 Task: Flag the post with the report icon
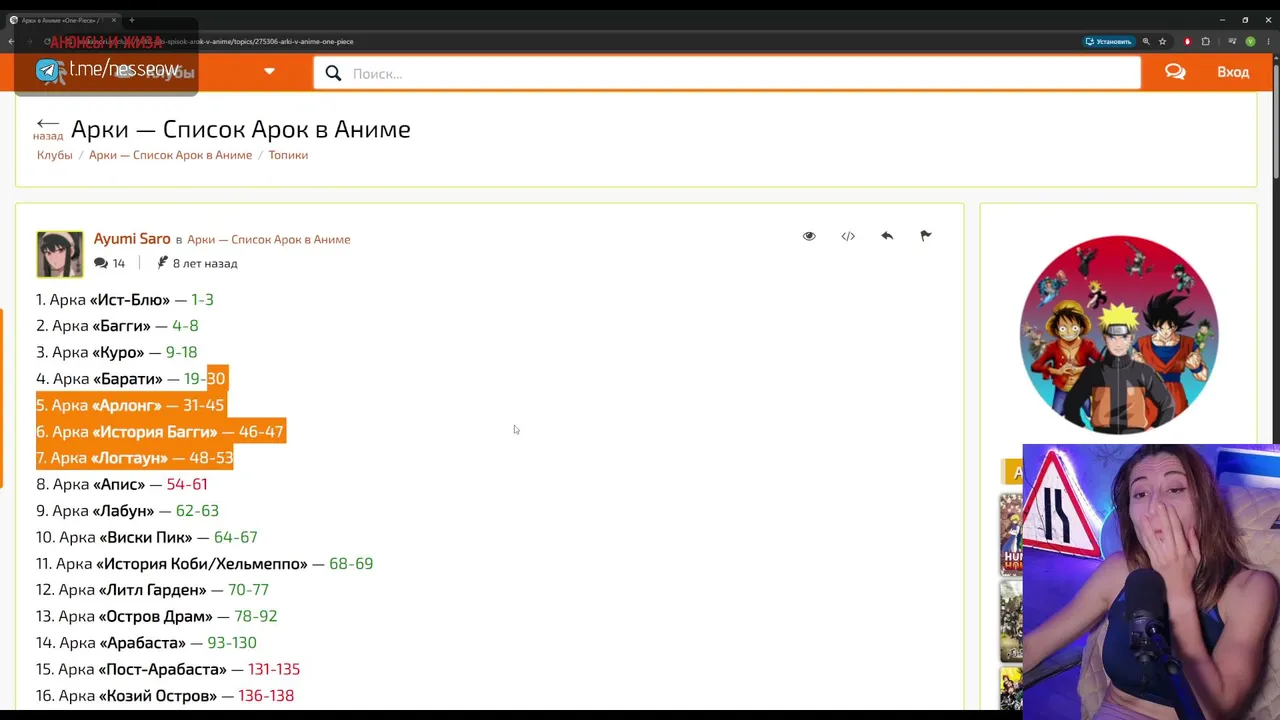pyautogui.click(x=925, y=236)
